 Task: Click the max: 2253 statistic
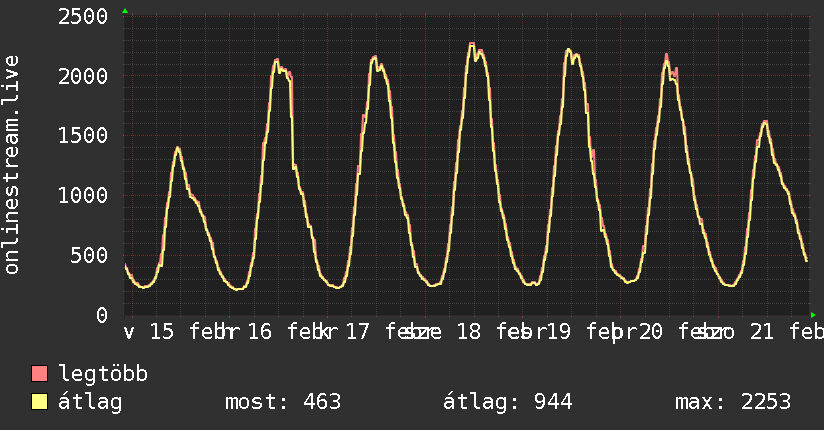[x=733, y=402]
